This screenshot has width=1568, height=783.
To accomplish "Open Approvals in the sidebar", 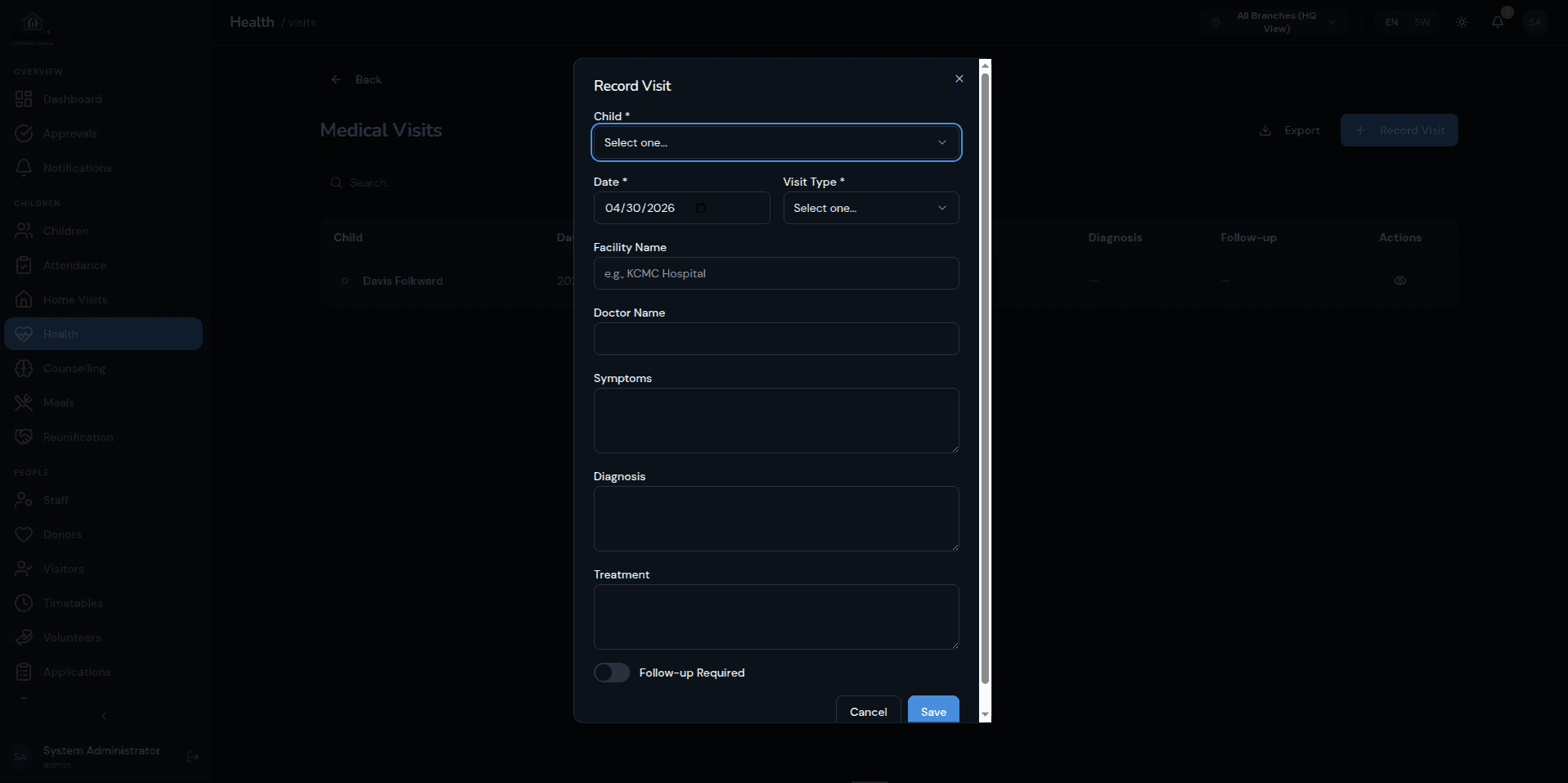I will pos(103,133).
